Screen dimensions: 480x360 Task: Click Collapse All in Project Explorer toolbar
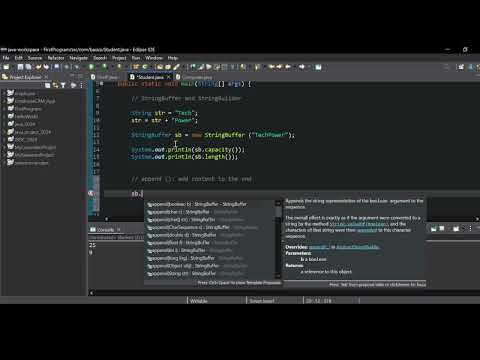point(48,85)
